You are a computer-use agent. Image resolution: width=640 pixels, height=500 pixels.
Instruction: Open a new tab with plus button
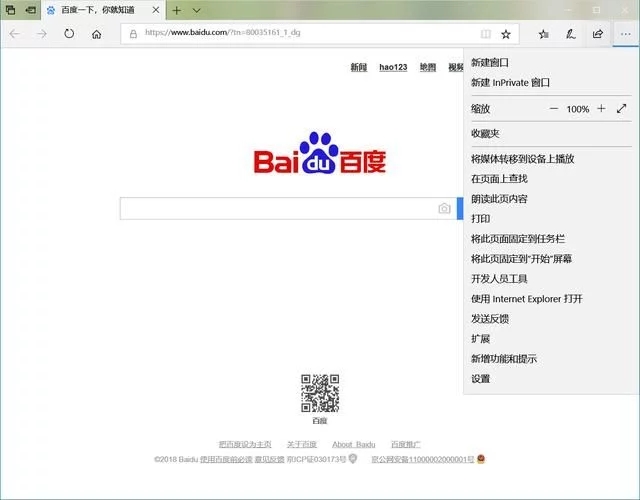pos(176,10)
